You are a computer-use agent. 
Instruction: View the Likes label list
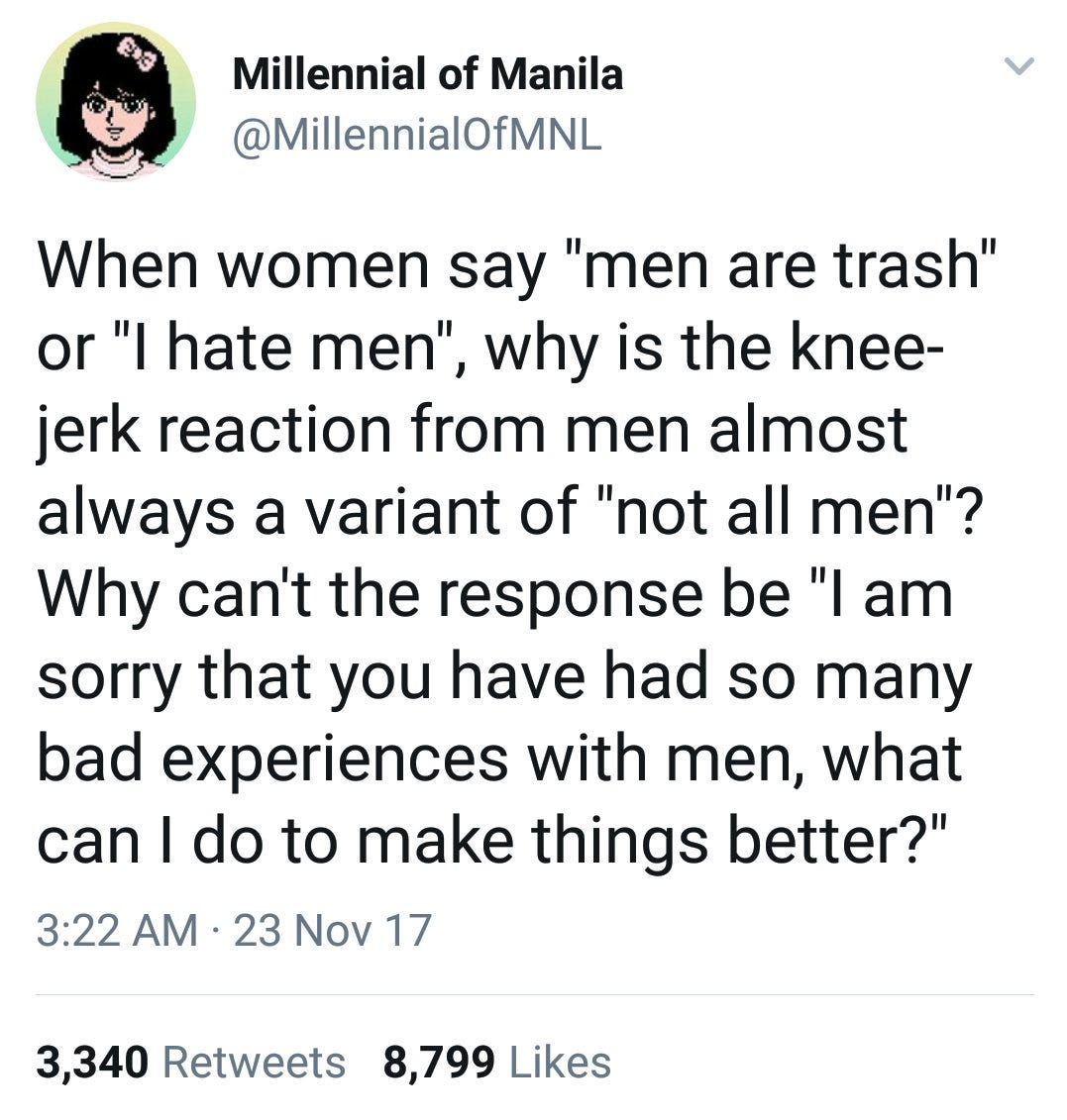point(560,1063)
